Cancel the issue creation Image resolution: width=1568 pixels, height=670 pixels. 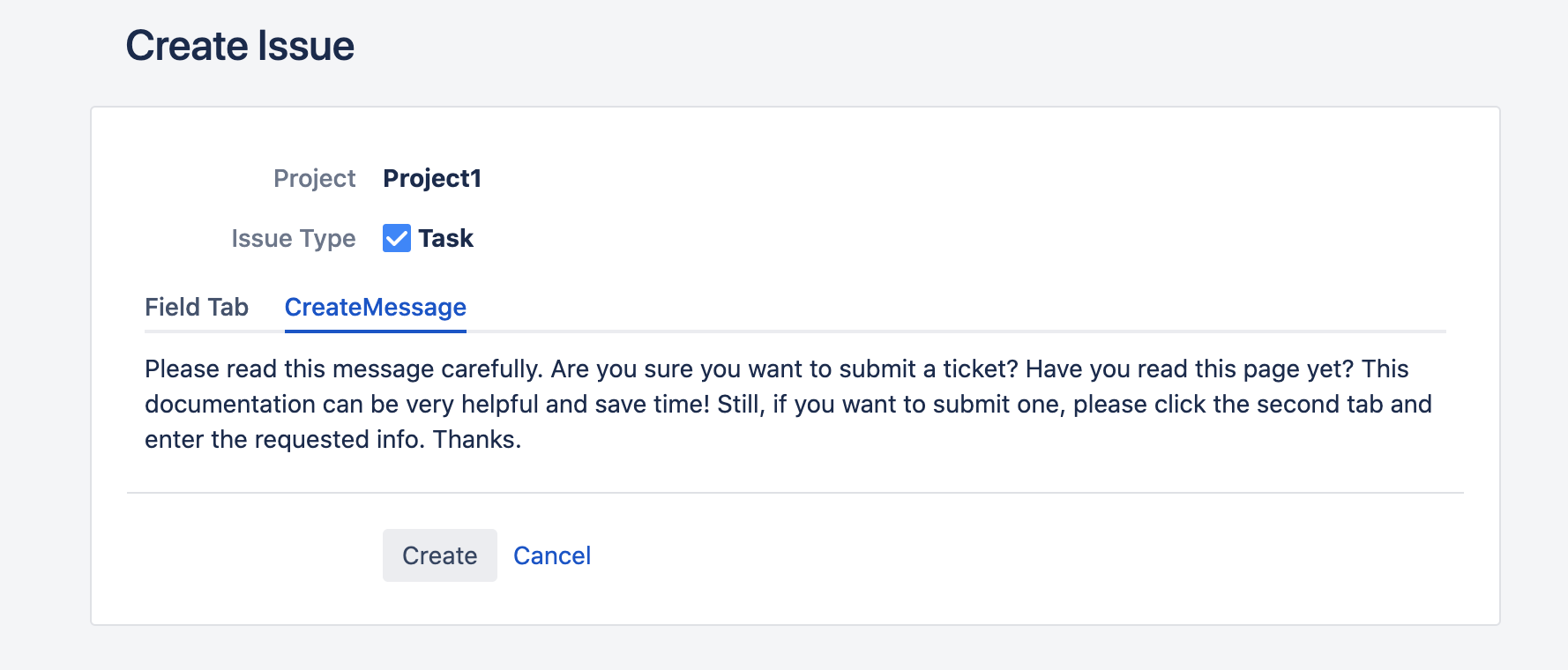tap(552, 555)
